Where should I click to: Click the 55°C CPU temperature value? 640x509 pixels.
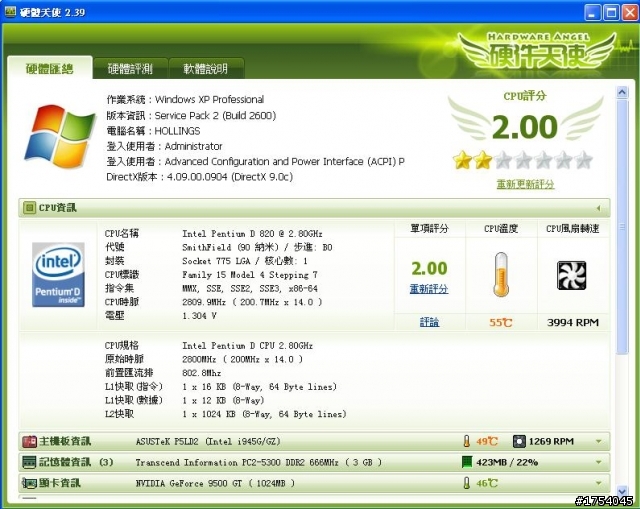coord(501,322)
